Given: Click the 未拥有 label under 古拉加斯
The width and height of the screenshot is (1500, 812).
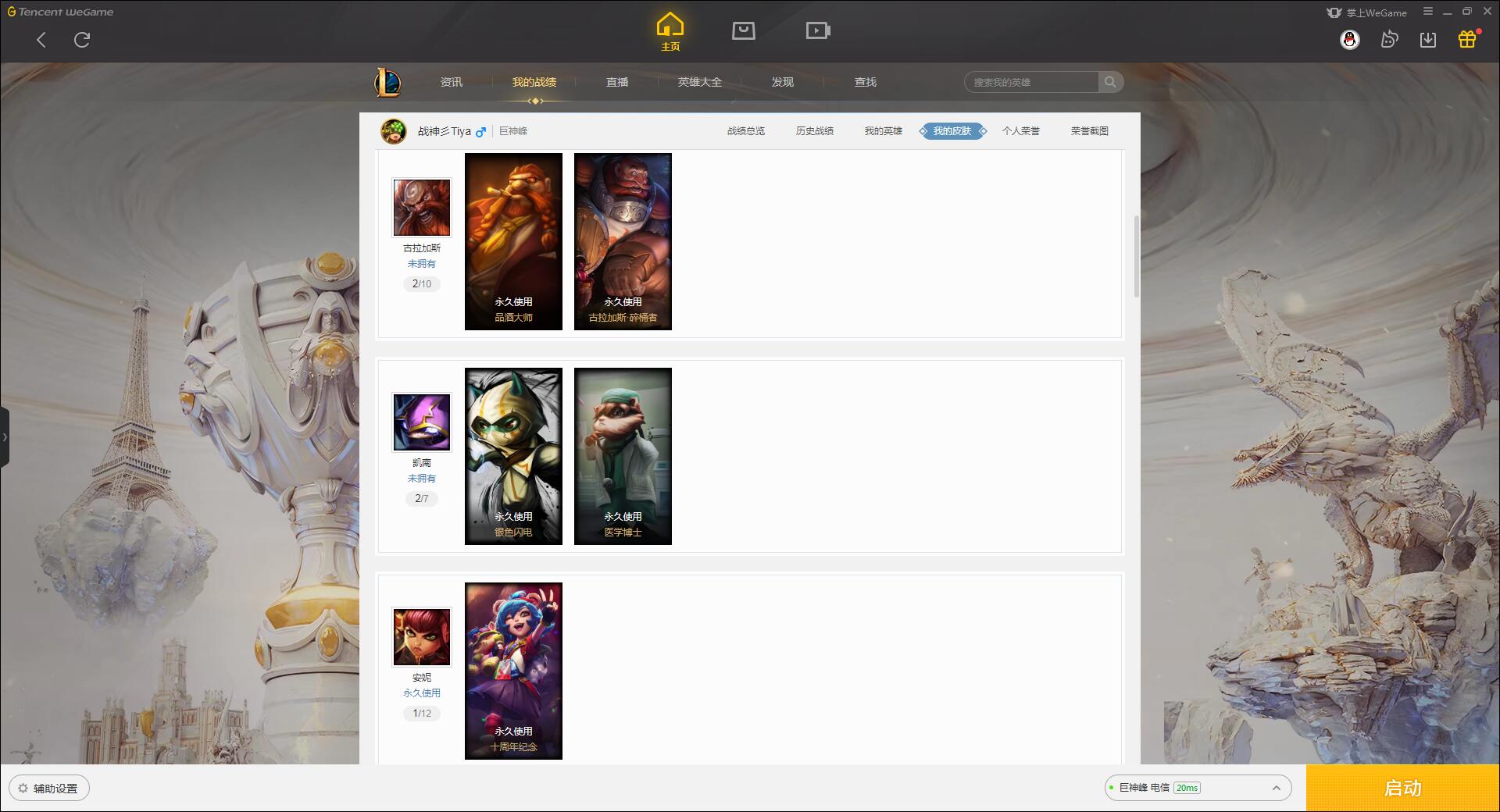Looking at the screenshot, I should [422, 264].
